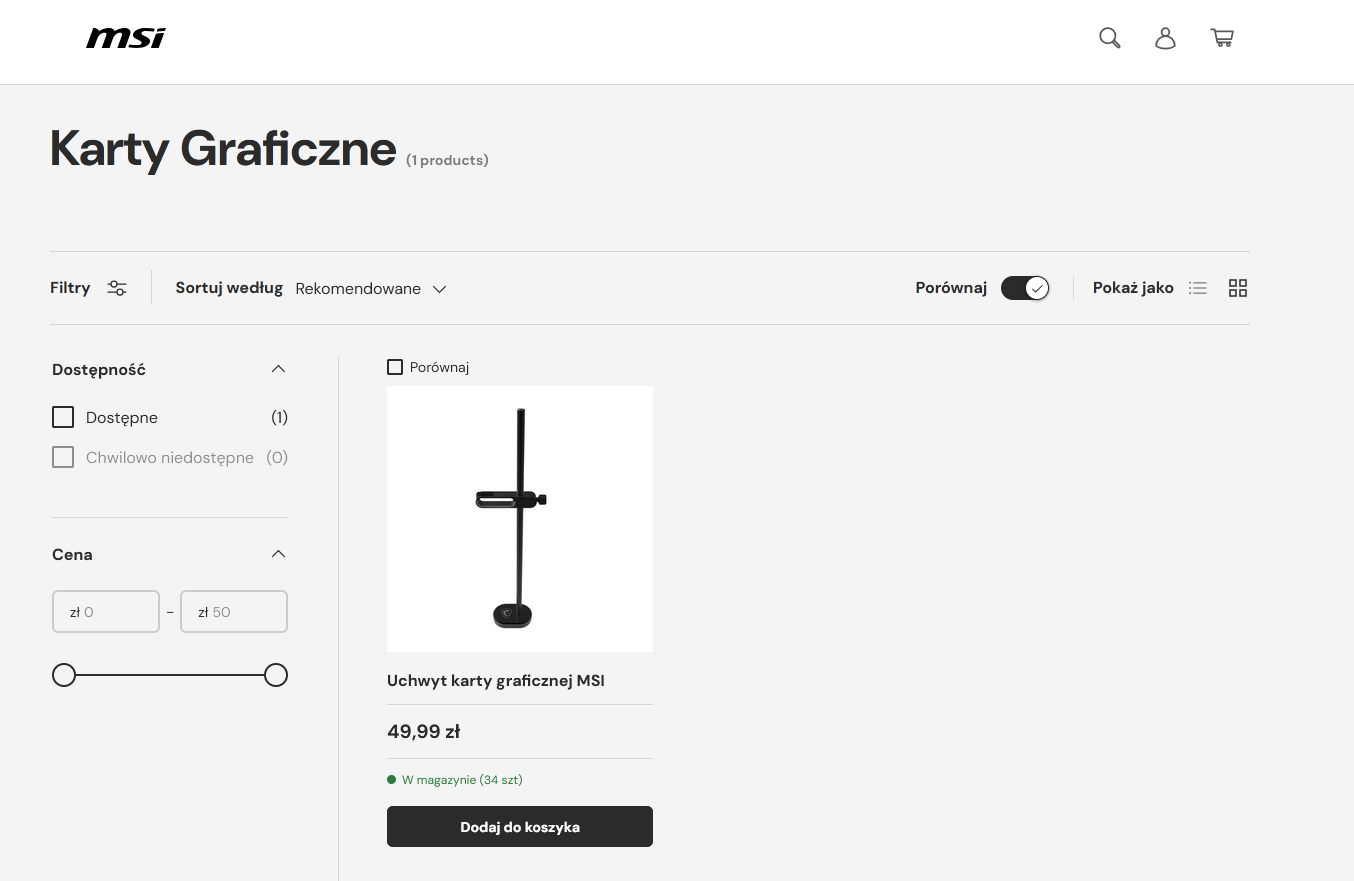Click the minimum price slider handle

coord(64,675)
